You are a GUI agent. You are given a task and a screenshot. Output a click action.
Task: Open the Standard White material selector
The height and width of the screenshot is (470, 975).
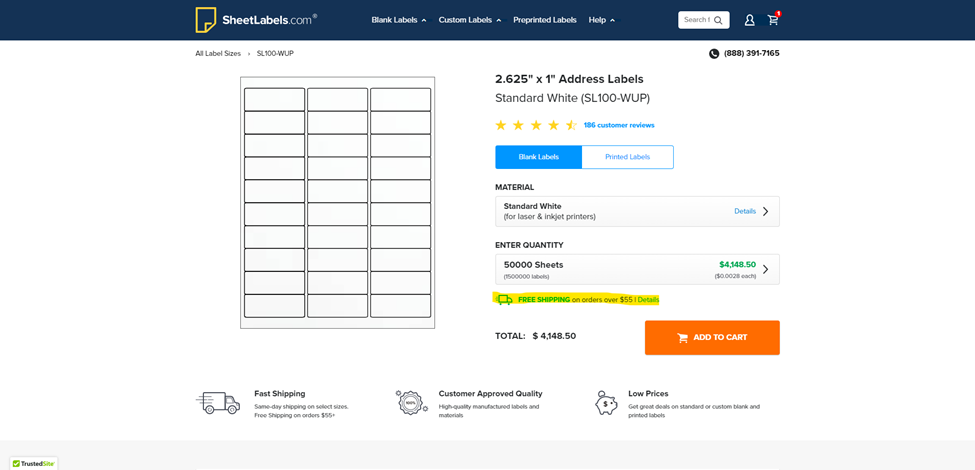pos(637,211)
